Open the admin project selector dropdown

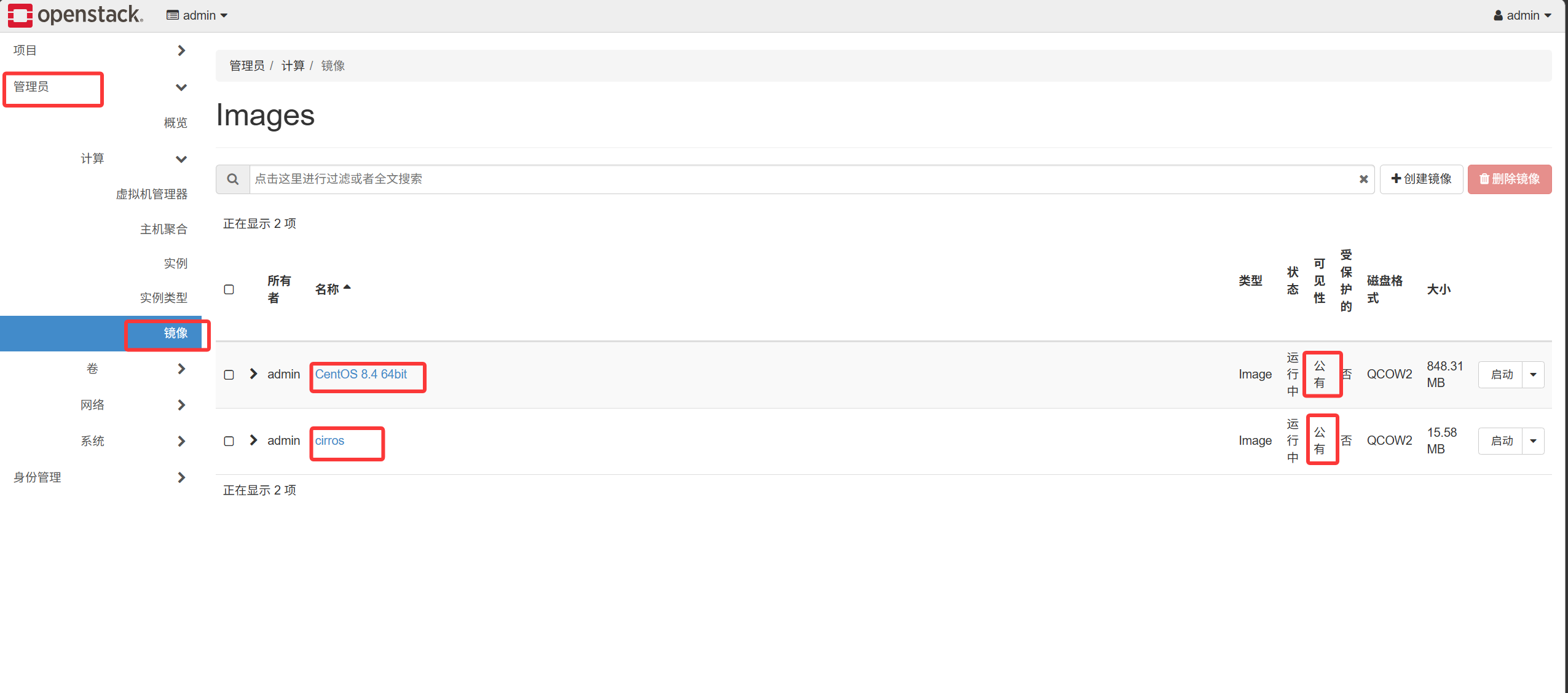tap(197, 15)
